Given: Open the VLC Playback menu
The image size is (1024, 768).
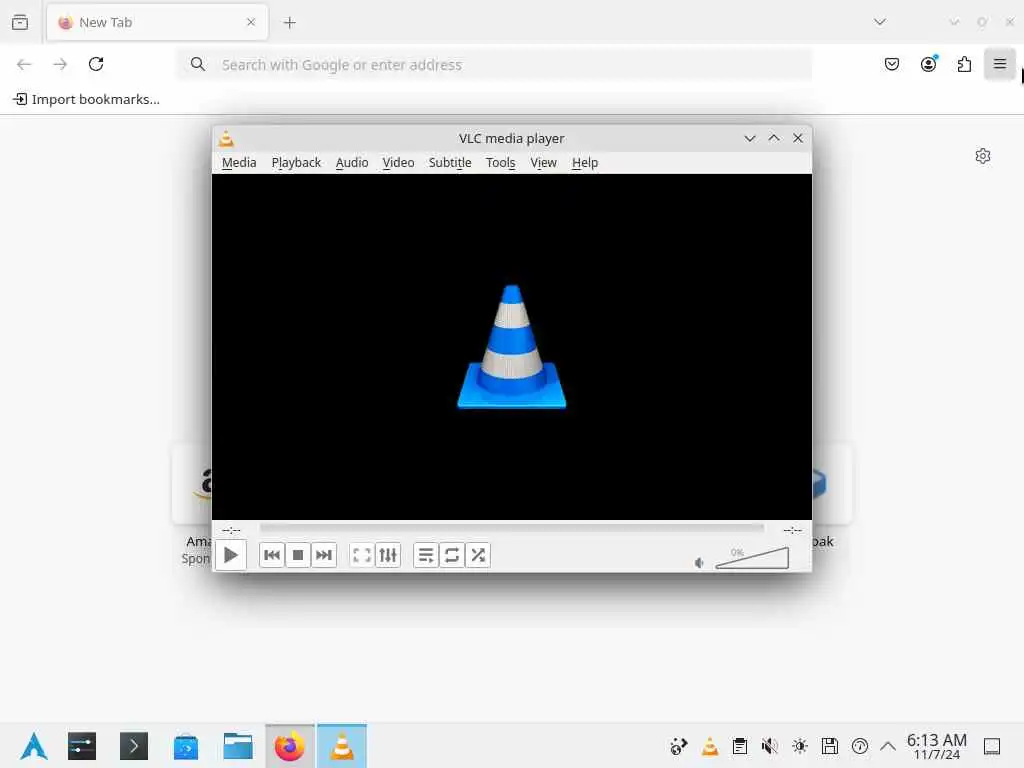Looking at the screenshot, I should (x=296, y=163).
